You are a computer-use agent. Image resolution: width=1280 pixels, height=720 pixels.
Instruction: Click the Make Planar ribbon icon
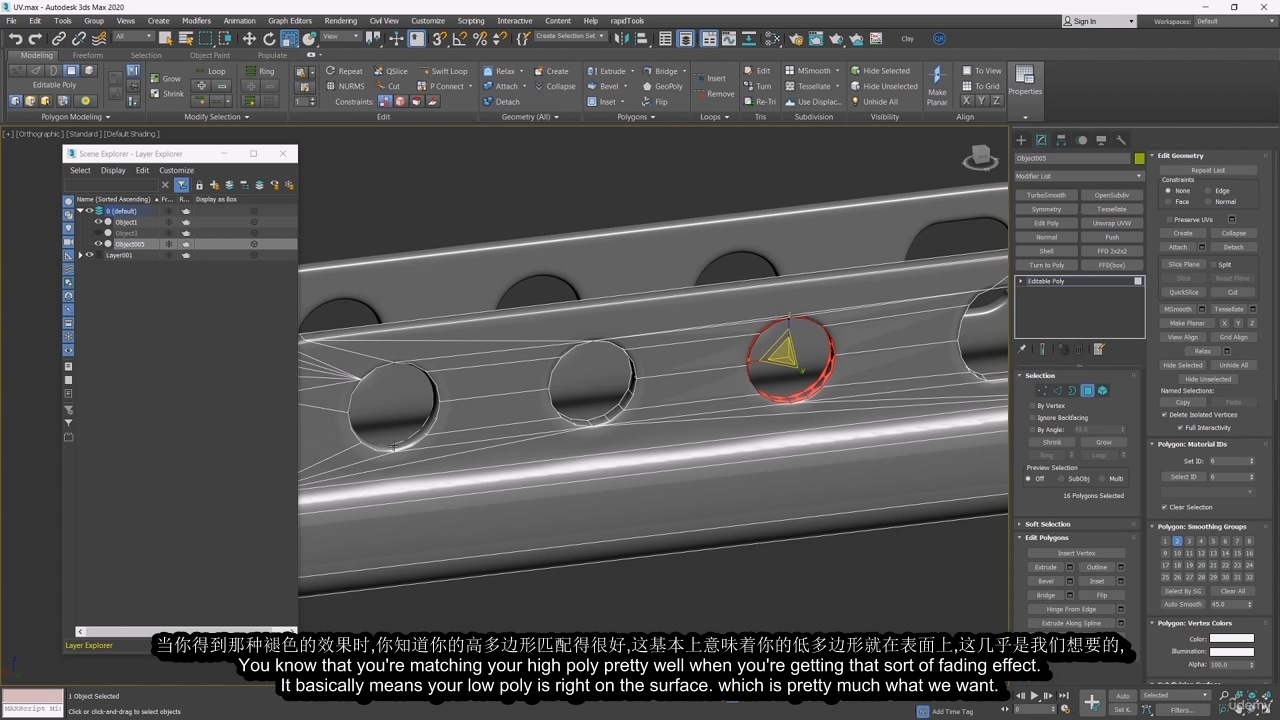coord(937,86)
